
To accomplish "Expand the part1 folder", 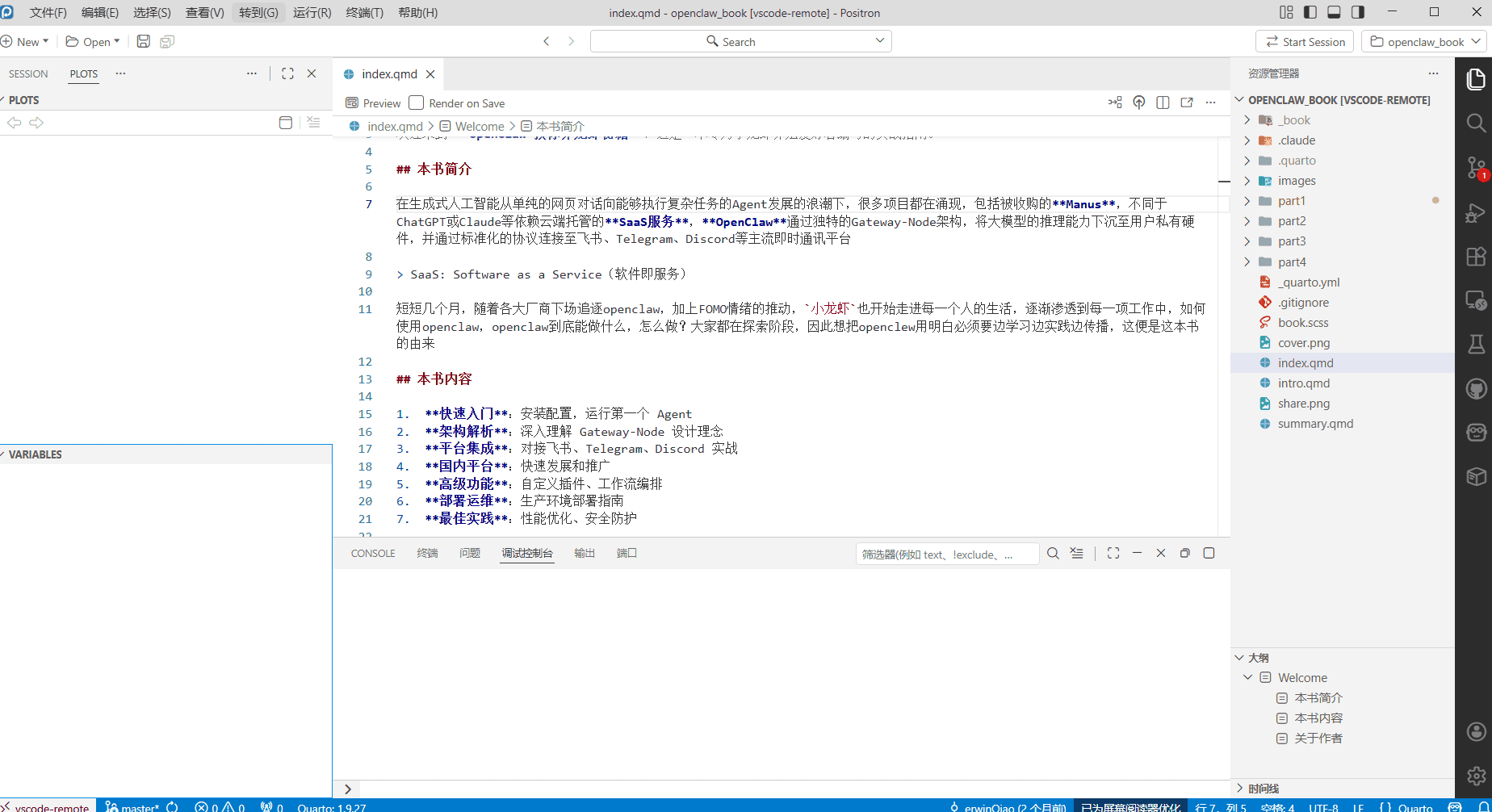I will pos(1247,201).
